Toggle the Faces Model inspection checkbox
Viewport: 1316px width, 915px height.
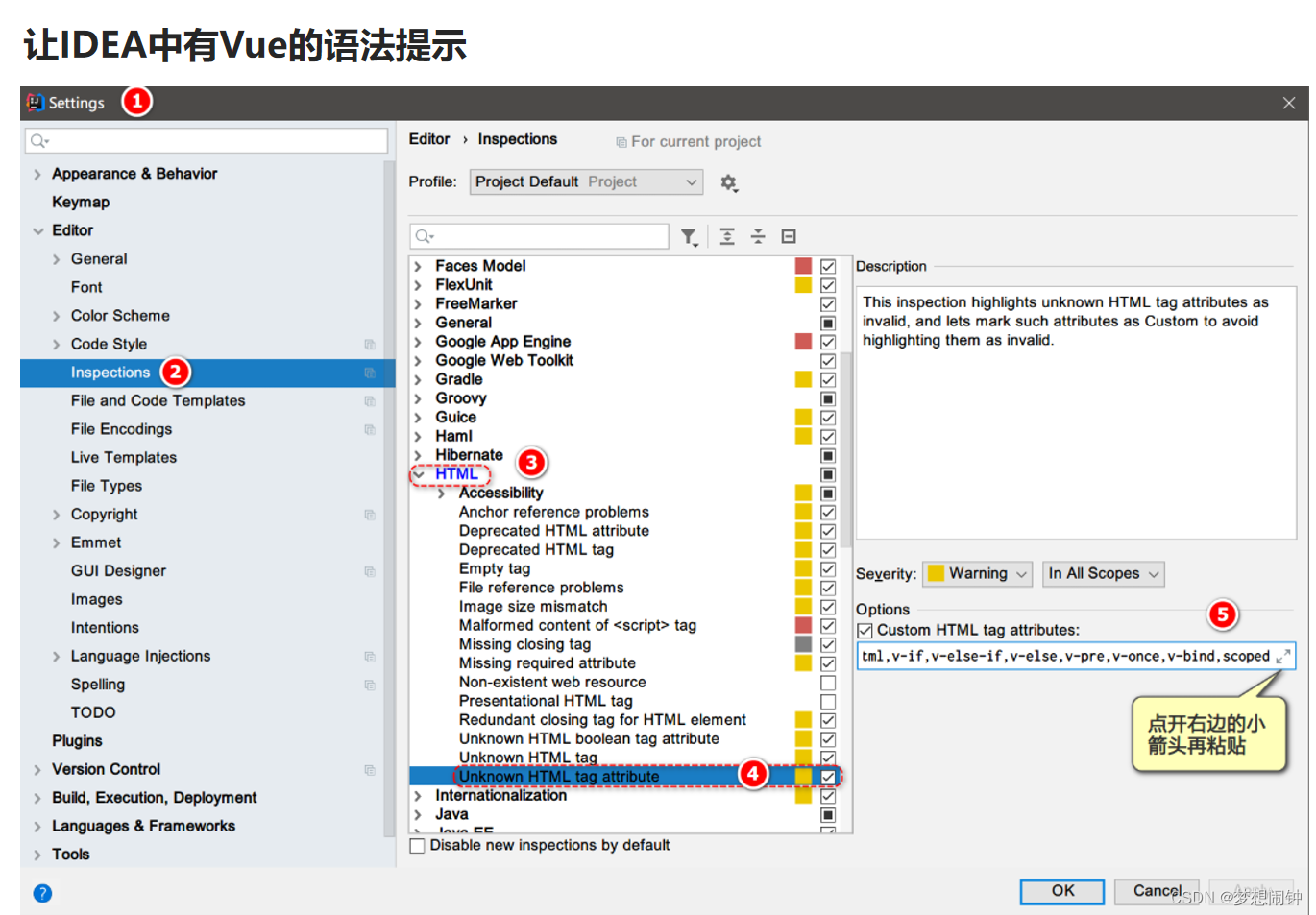pos(828,266)
